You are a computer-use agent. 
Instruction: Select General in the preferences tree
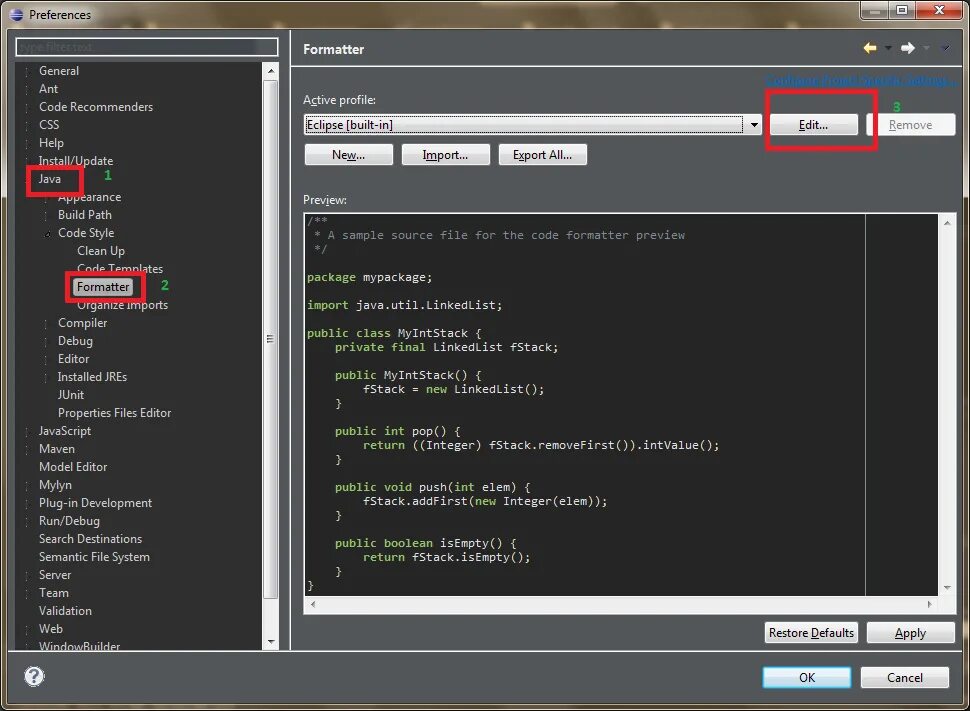[59, 71]
